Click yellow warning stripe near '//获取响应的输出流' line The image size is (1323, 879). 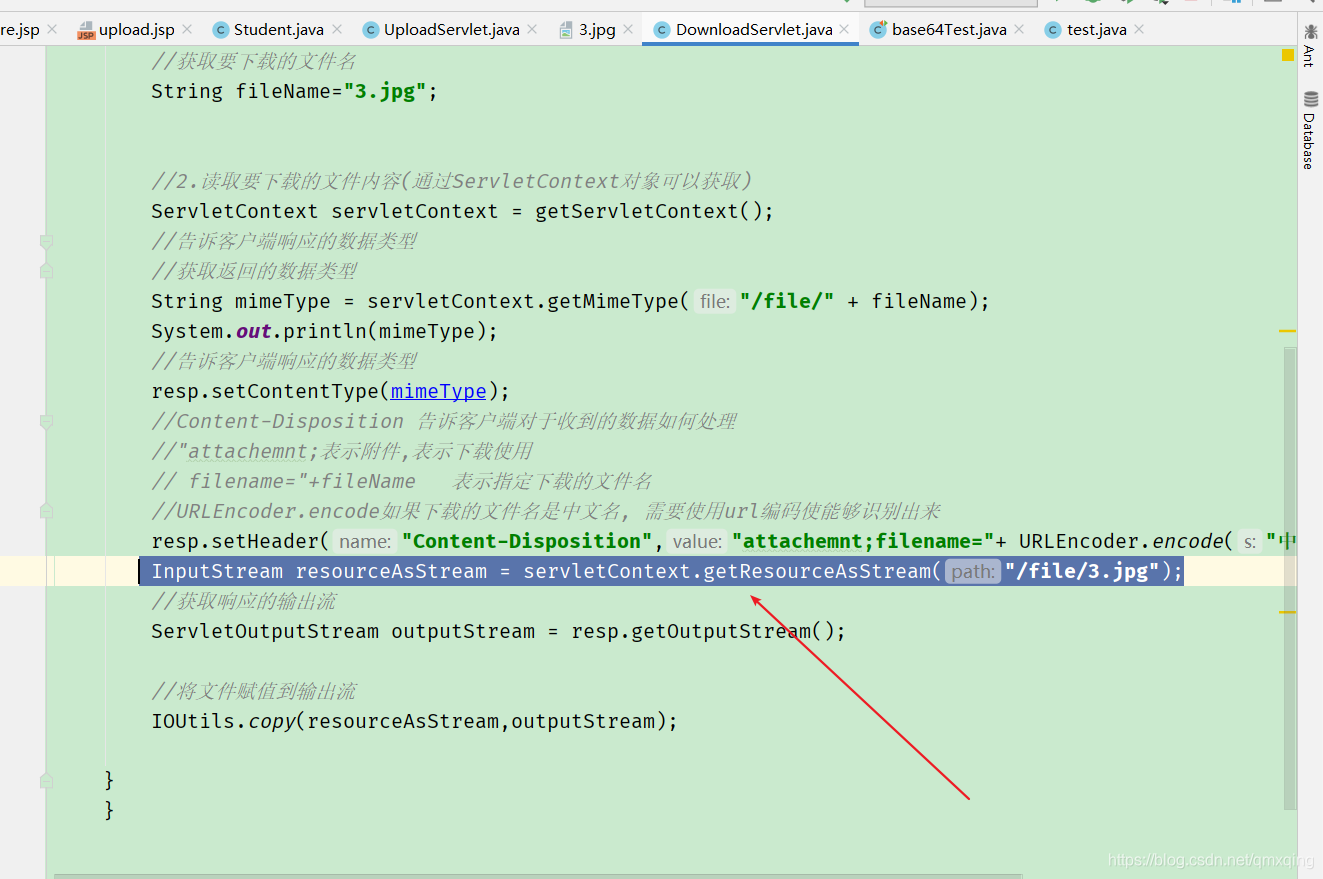click(x=1288, y=611)
